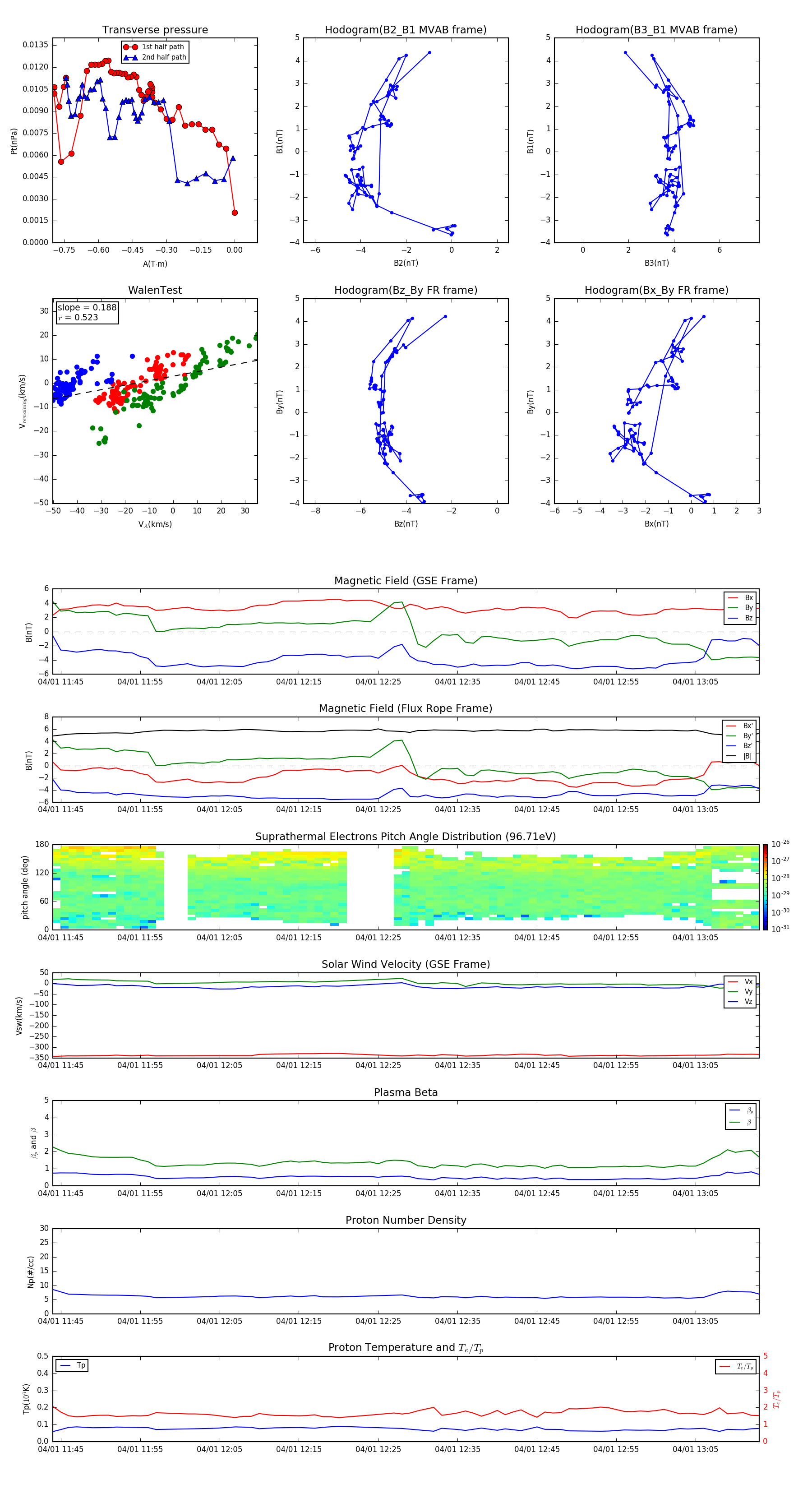Click the "Hodogram(B3_B1 MVAB frame)" title
Image resolution: width=812 pixels, height=1489 pixels.
pyautogui.click(x=656, y=29)
